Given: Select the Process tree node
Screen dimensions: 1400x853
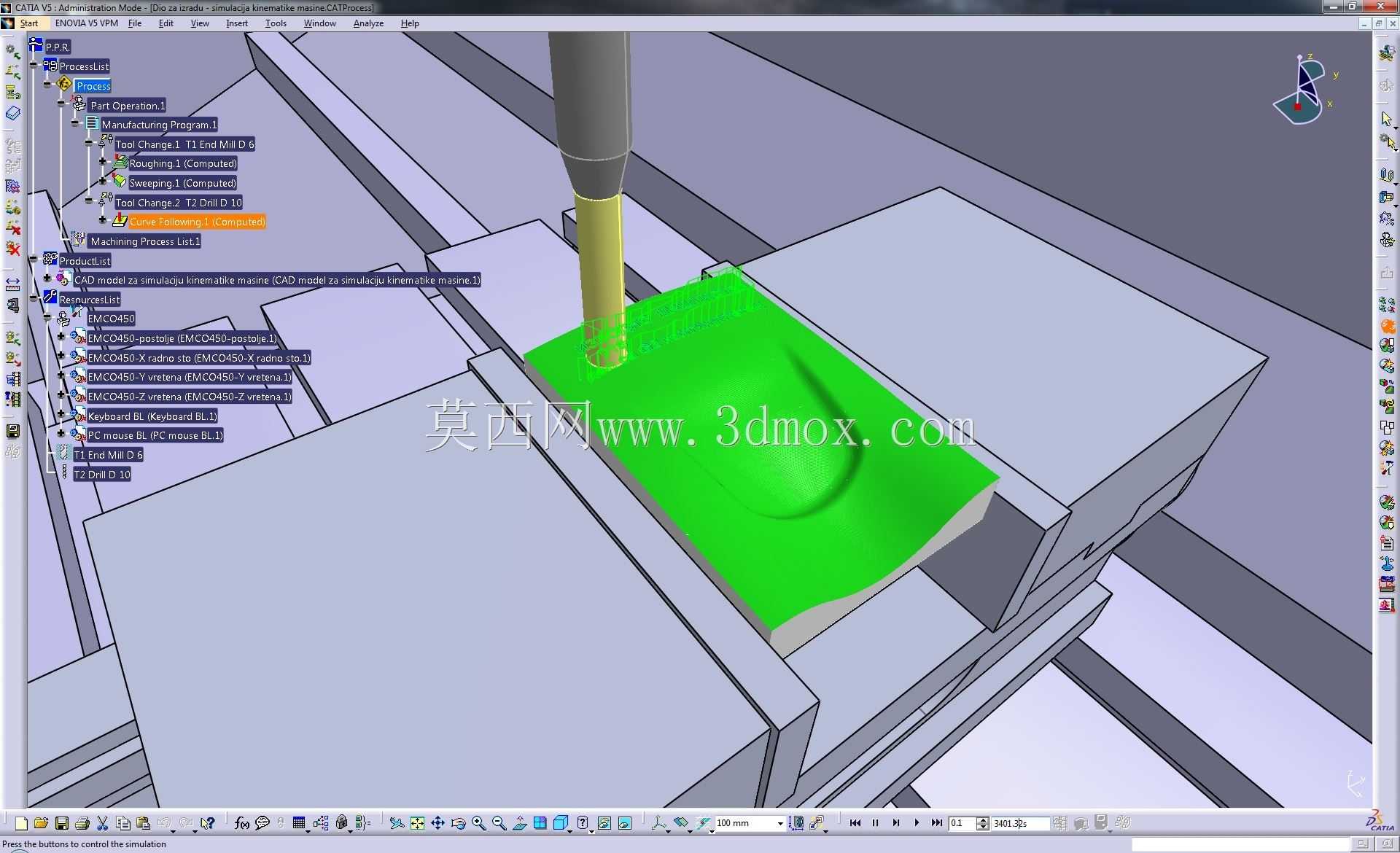Looking at the screenshot, I should pos(93,85).
